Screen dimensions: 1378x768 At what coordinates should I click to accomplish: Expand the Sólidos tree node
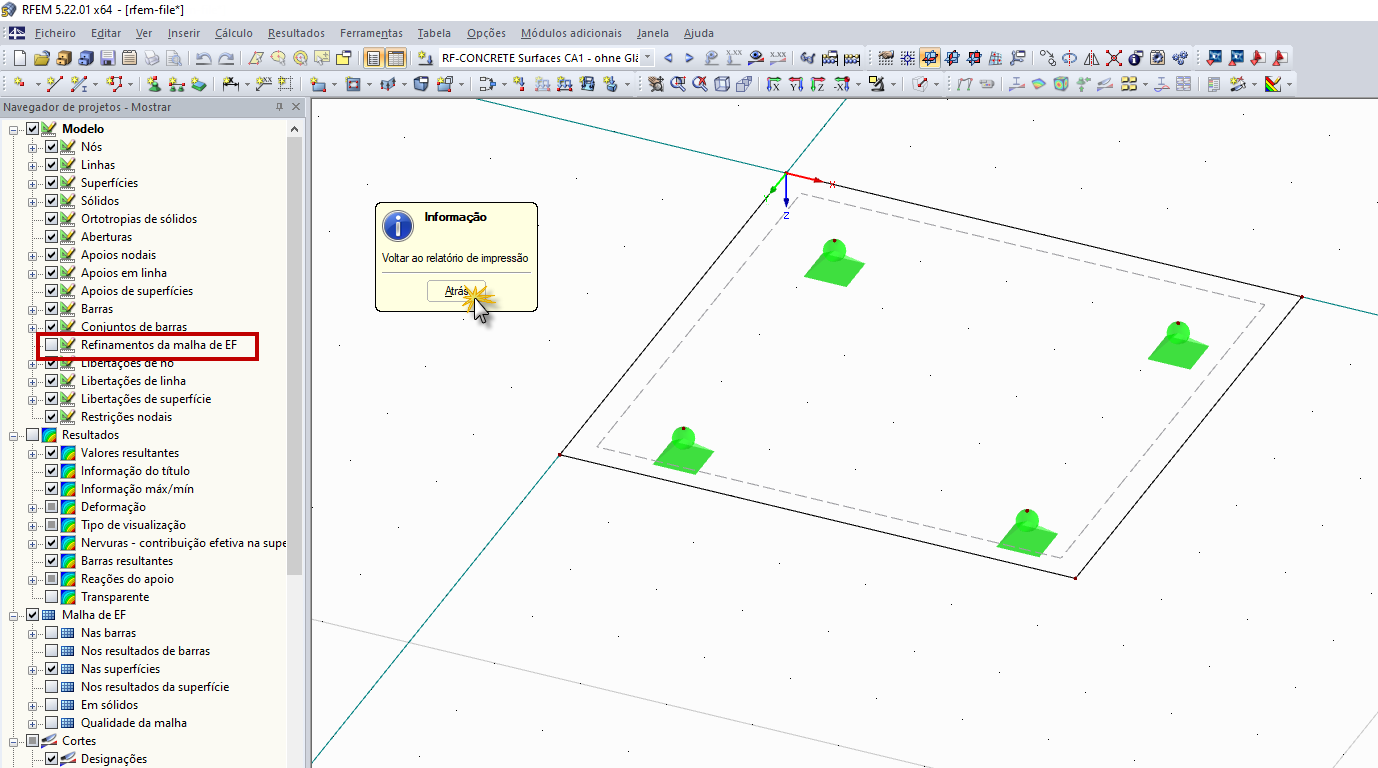click(x=33, y=201)
